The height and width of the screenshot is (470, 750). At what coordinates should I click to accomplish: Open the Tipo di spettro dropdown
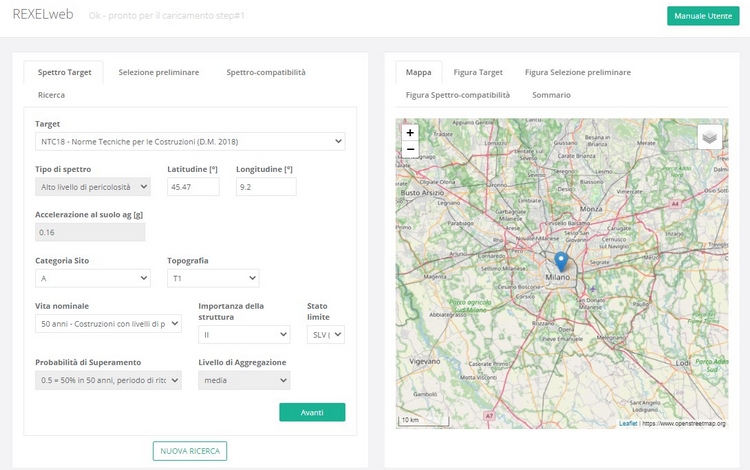[93, 187]
